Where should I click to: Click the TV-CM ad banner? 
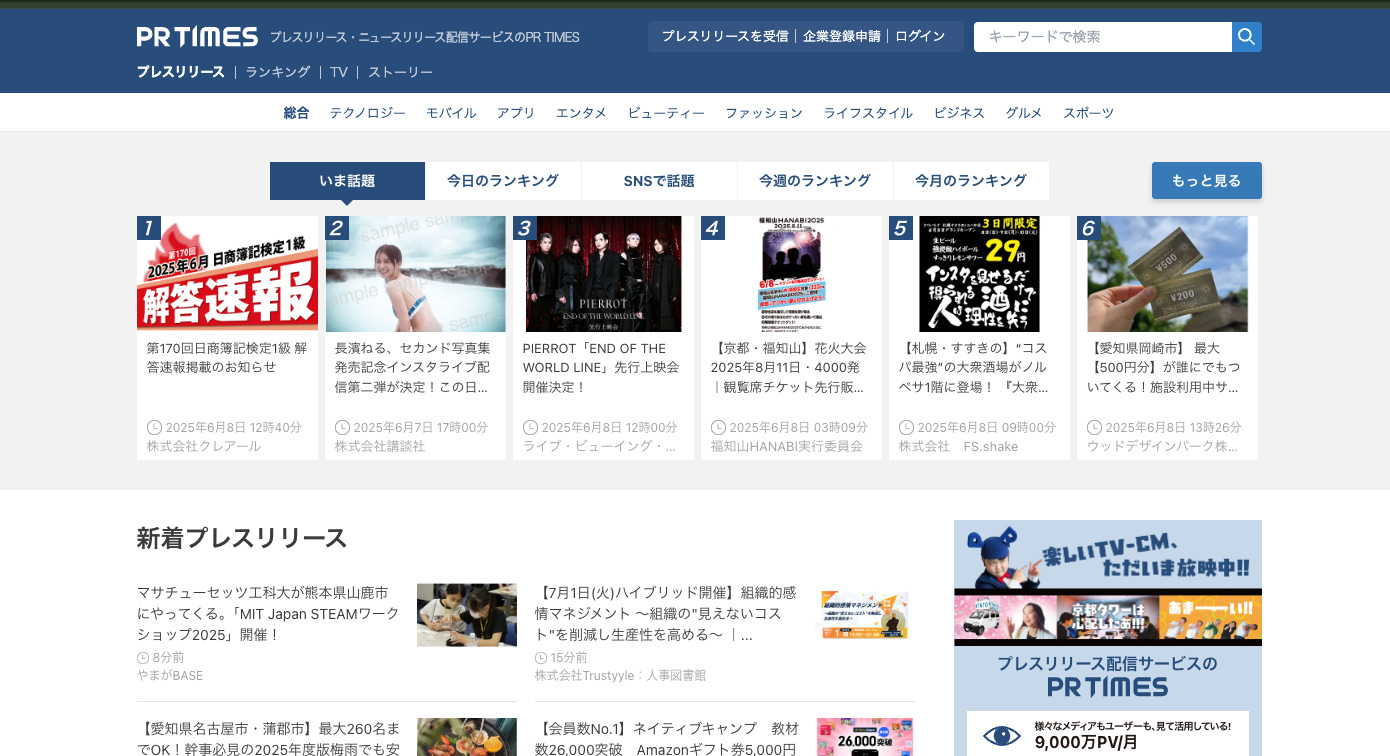pos(1108,582)
